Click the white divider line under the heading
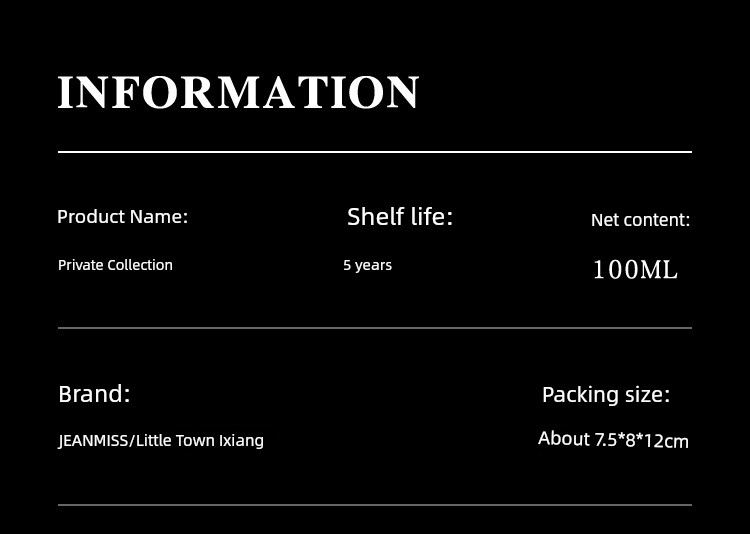The height and width of the screenshot is (534, 750). coord(374,152)
